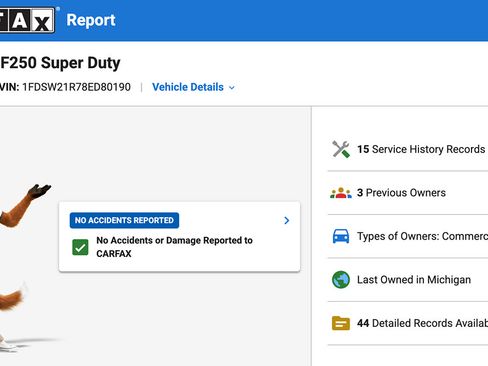Click the "Last Owned in Michigan" row text

pos(414,280)
